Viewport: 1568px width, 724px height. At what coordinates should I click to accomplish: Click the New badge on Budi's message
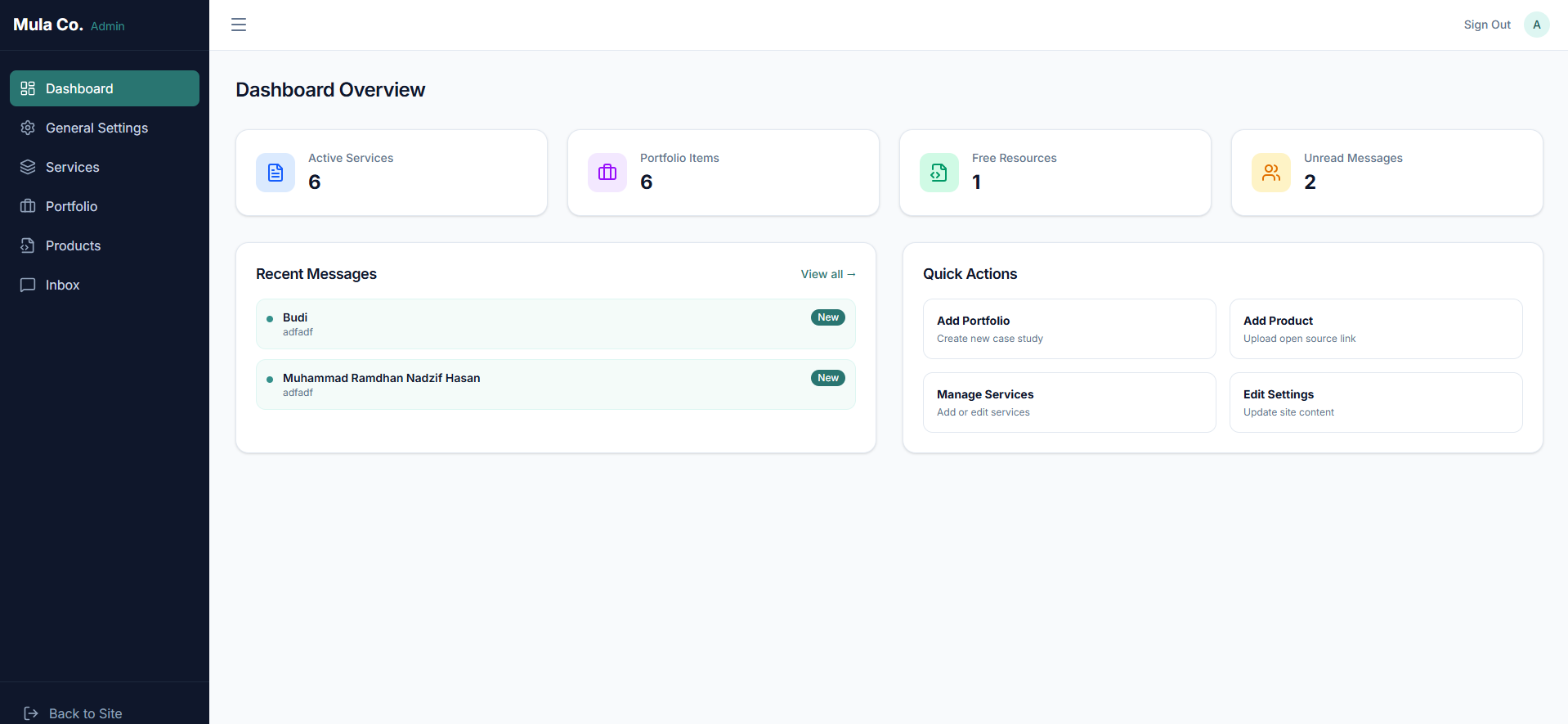click(x=828, y=317)
